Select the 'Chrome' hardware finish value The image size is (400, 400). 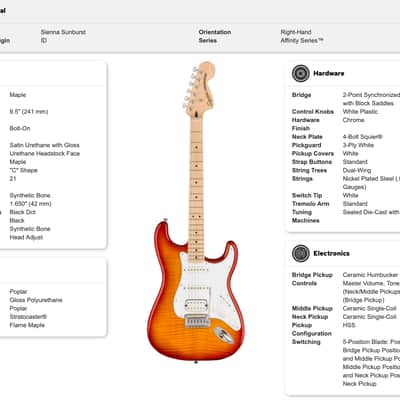353,120
